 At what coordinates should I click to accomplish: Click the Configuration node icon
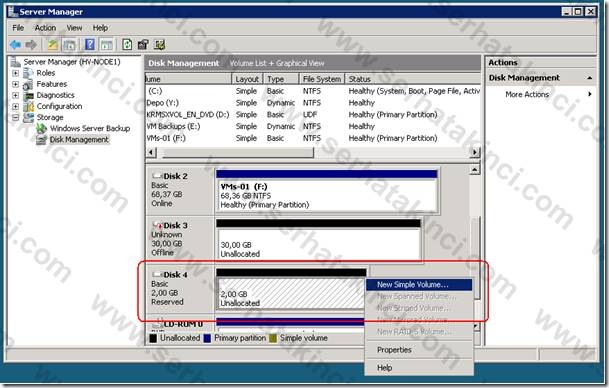(28, 106)
